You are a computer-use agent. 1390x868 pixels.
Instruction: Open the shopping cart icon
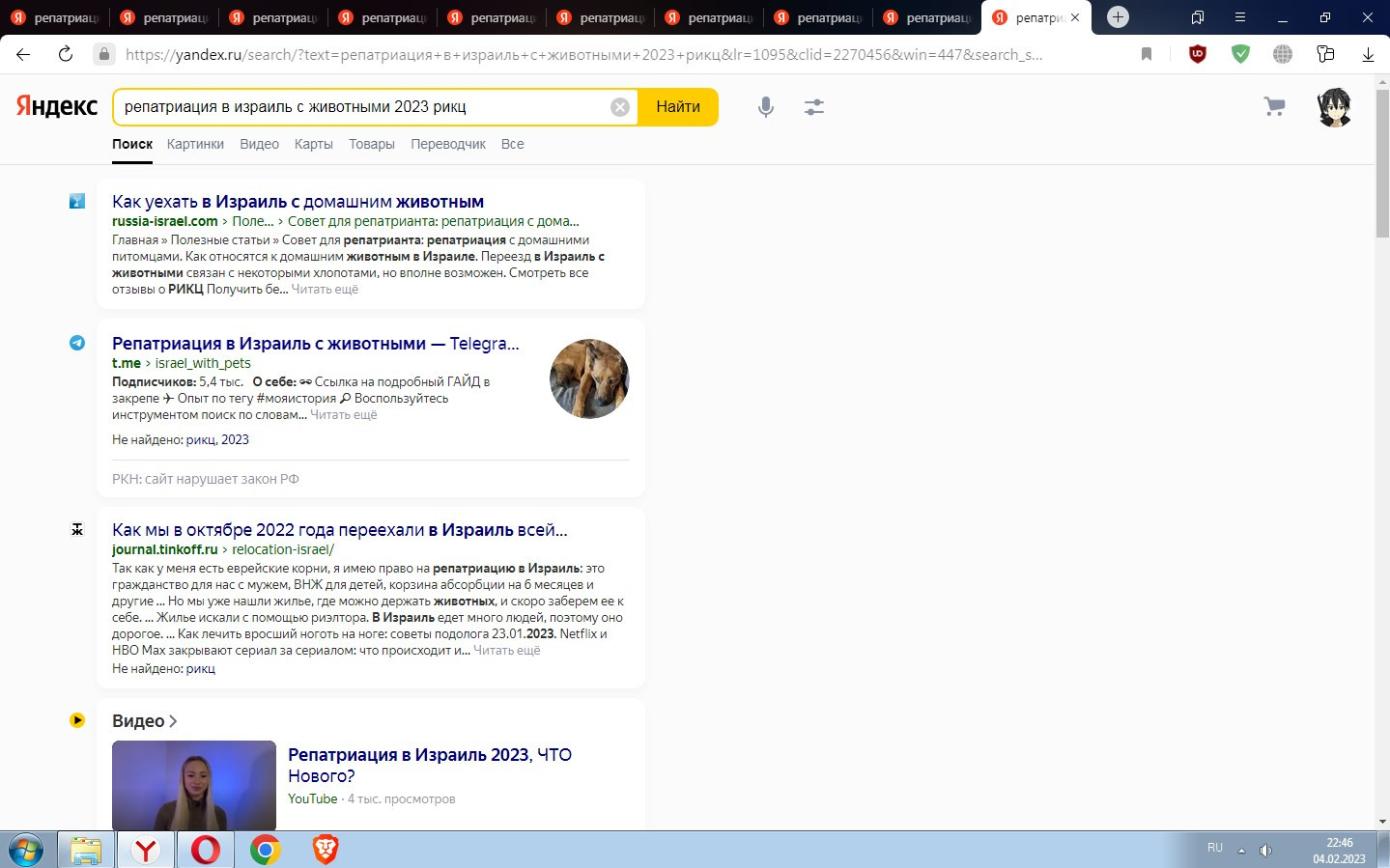pos(1275,106)
